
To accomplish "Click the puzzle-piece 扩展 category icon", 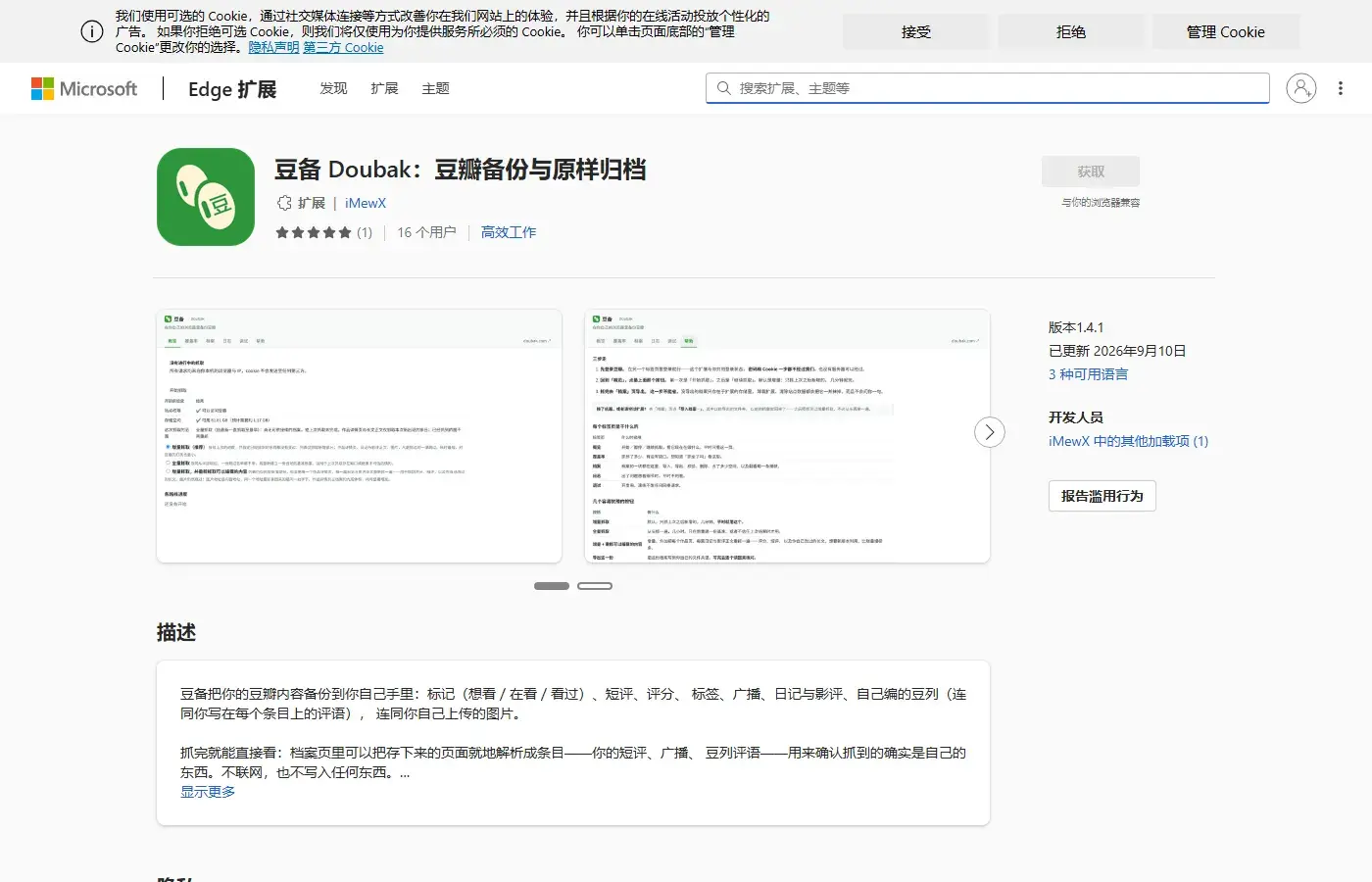I will (284, 203).
